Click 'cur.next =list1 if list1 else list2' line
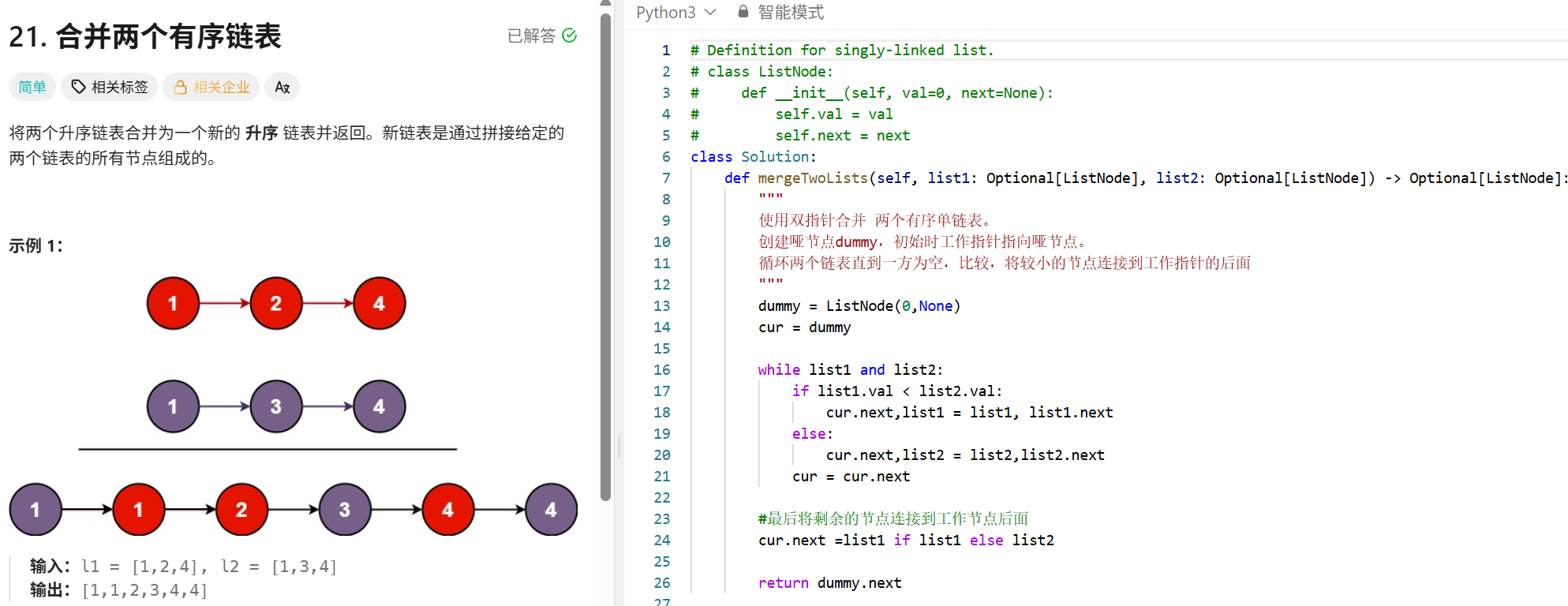This screenshot has width=1568, height=606. tap(906, 541)
